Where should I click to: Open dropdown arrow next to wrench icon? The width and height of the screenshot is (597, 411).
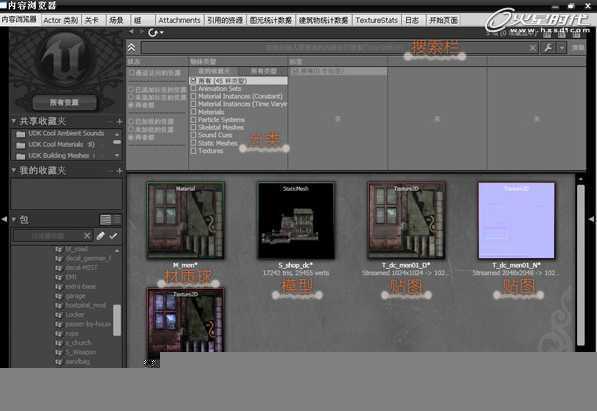coord(562,48)
